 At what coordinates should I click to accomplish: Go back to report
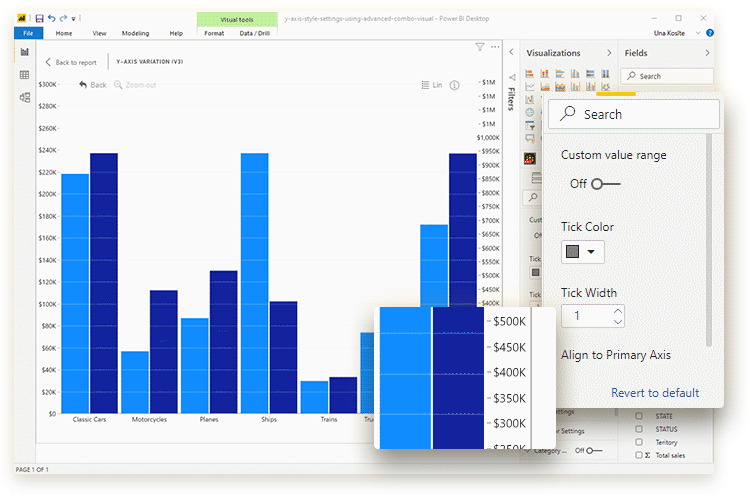71,62
